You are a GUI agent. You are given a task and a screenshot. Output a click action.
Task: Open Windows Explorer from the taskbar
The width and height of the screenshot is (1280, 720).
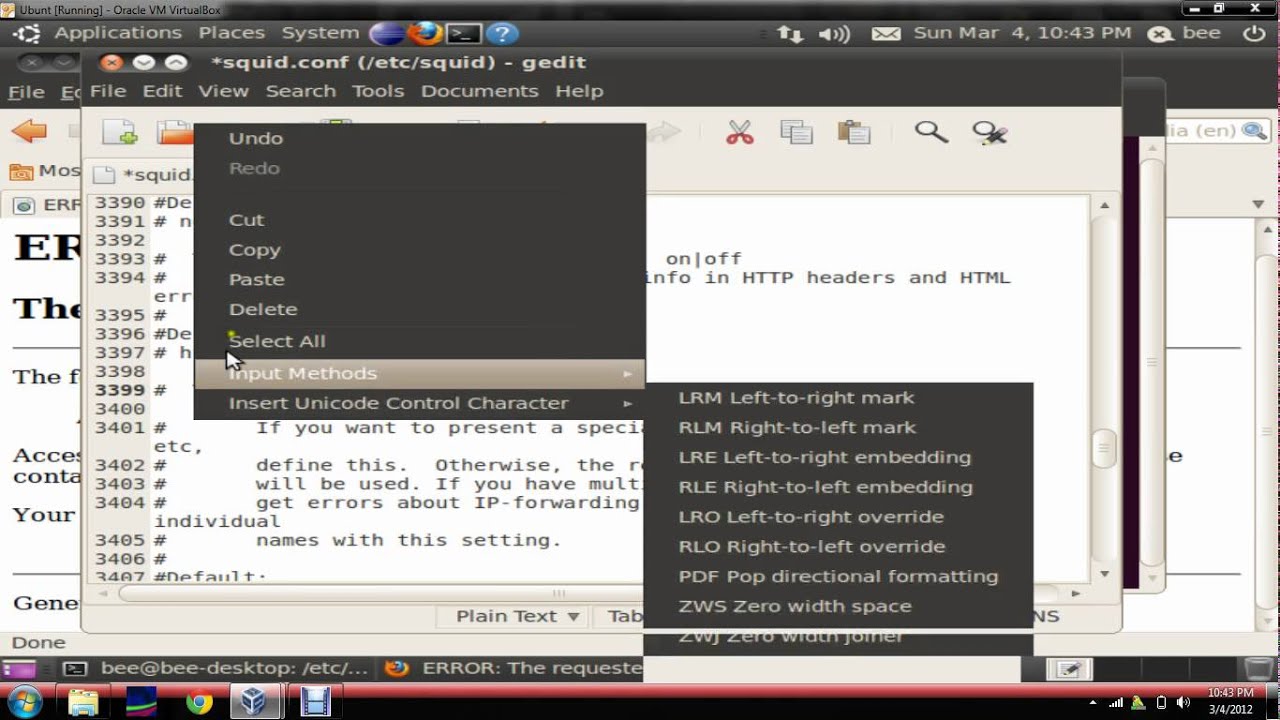84,702
